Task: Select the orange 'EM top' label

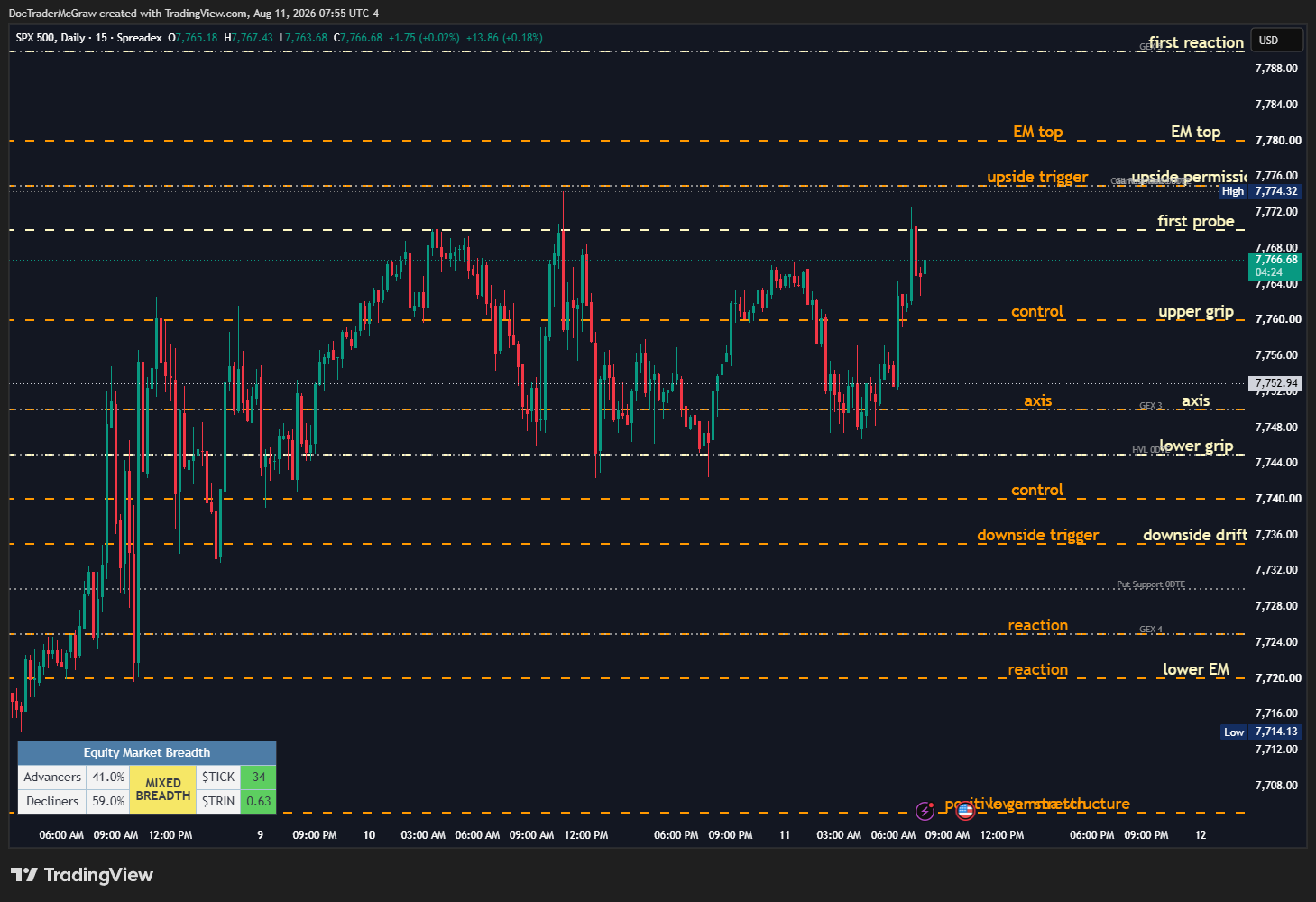Action: [x=1038, y=132]
